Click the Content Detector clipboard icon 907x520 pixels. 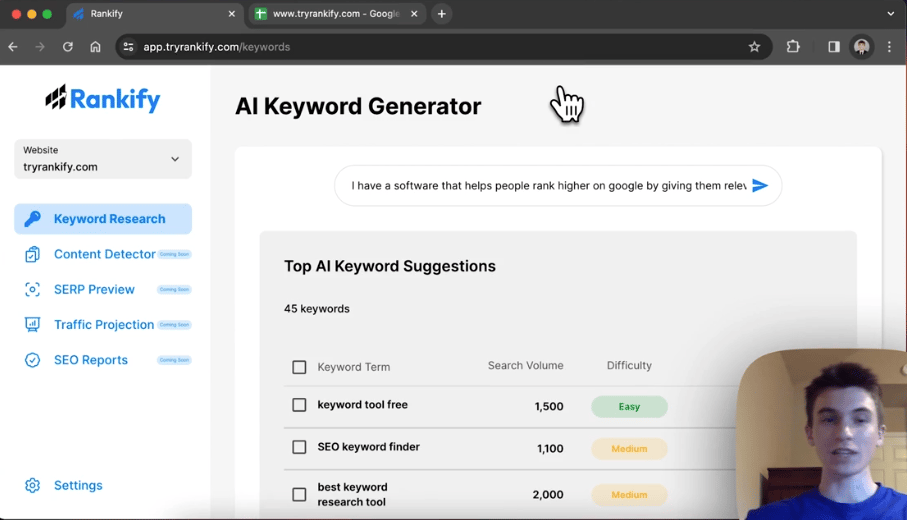coord(32,254)
